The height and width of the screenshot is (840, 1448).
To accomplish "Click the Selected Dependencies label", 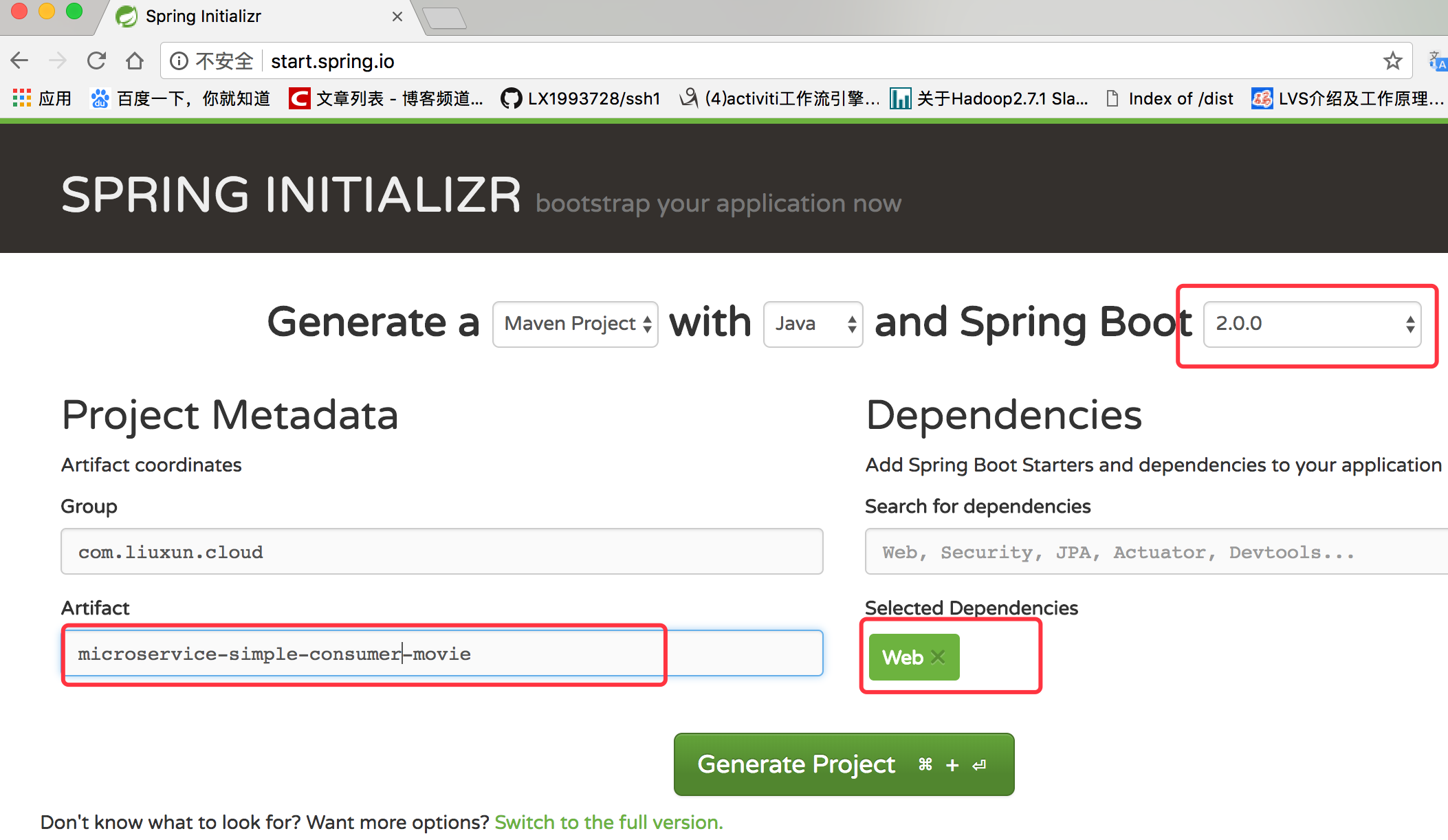I will (972, 608).
